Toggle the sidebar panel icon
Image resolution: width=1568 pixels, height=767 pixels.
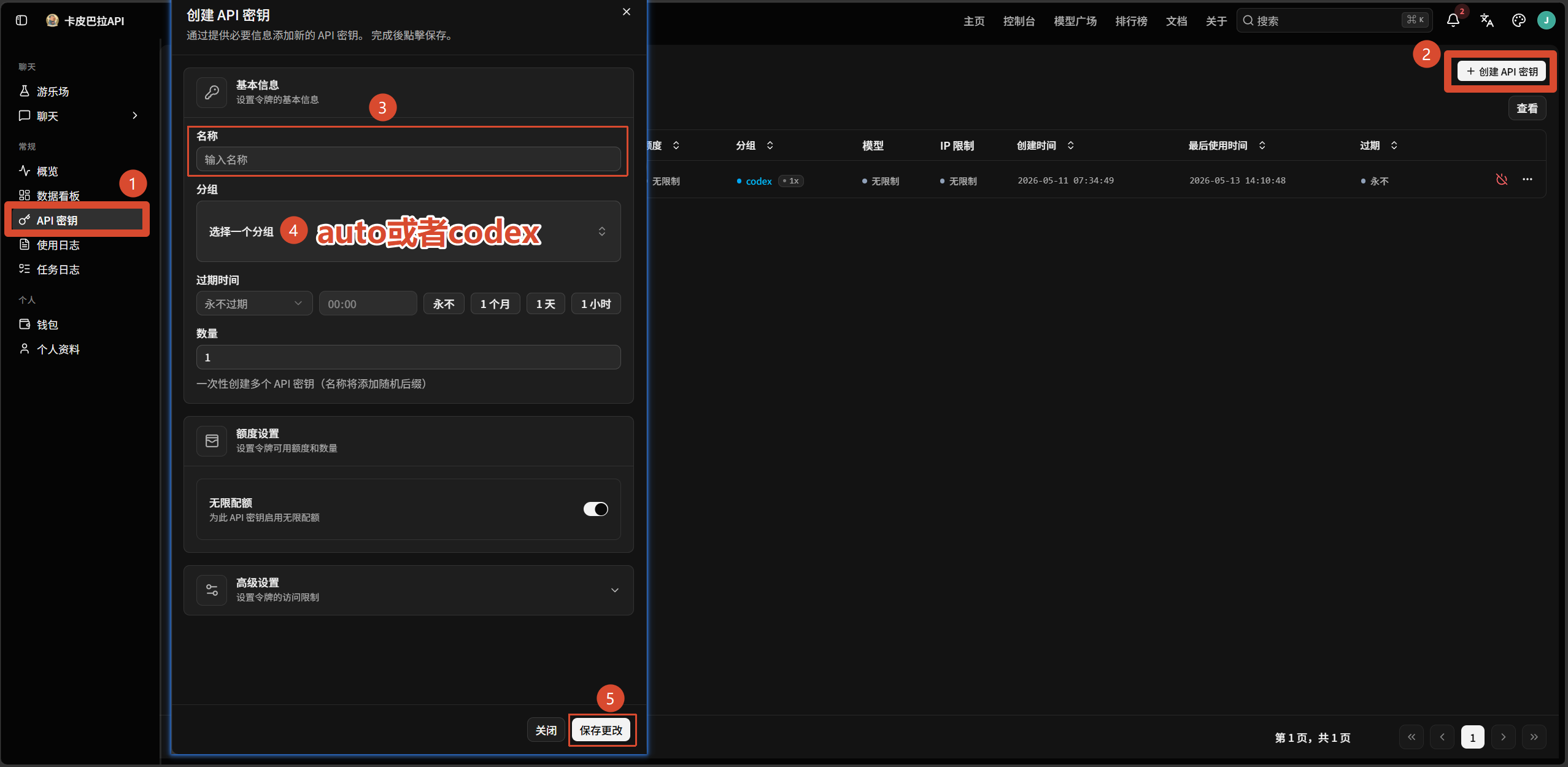(21, 20)
